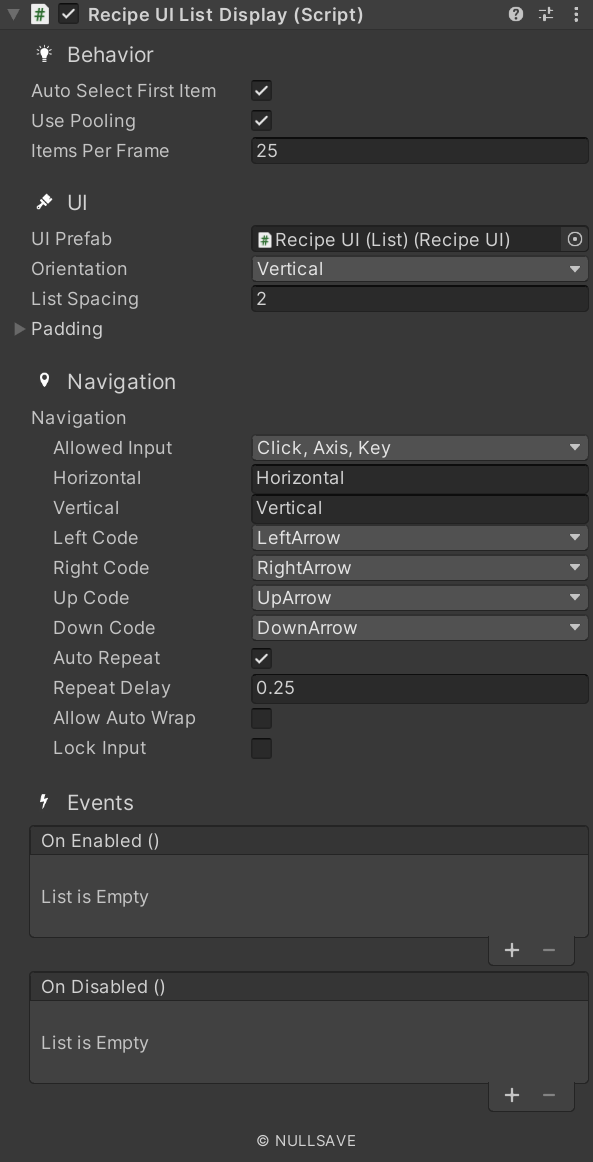Image resolution: width=593 pixels, height=1162 pixels.
Task: Click the lightning icon beside Events
Action: [x=43, y=802]
